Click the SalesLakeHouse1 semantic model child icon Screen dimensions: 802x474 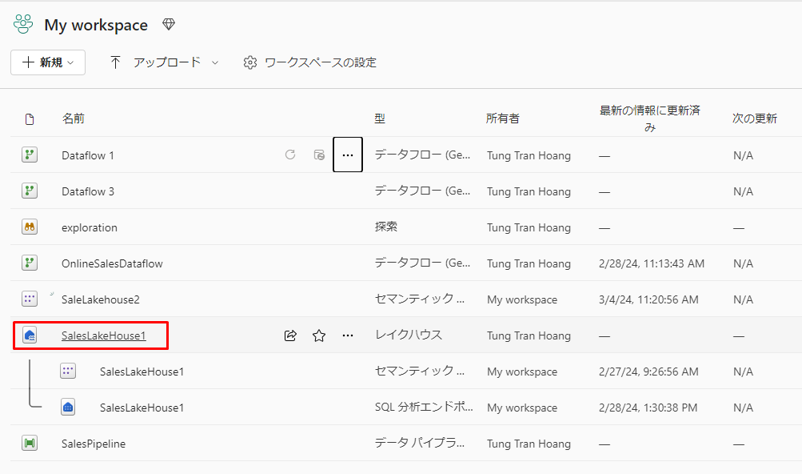[x=68, y=371]
